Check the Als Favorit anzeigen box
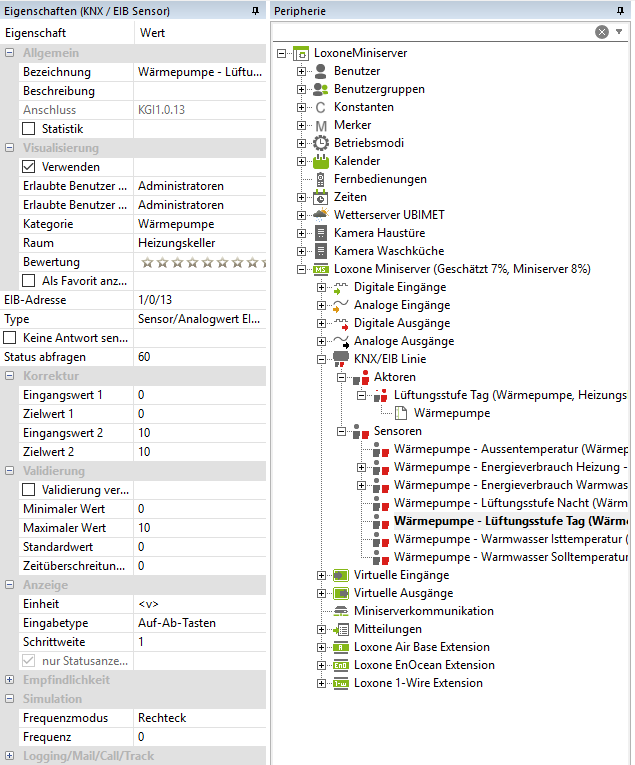The width and height of the screenshot is (635, 765). tap(29, 281)
